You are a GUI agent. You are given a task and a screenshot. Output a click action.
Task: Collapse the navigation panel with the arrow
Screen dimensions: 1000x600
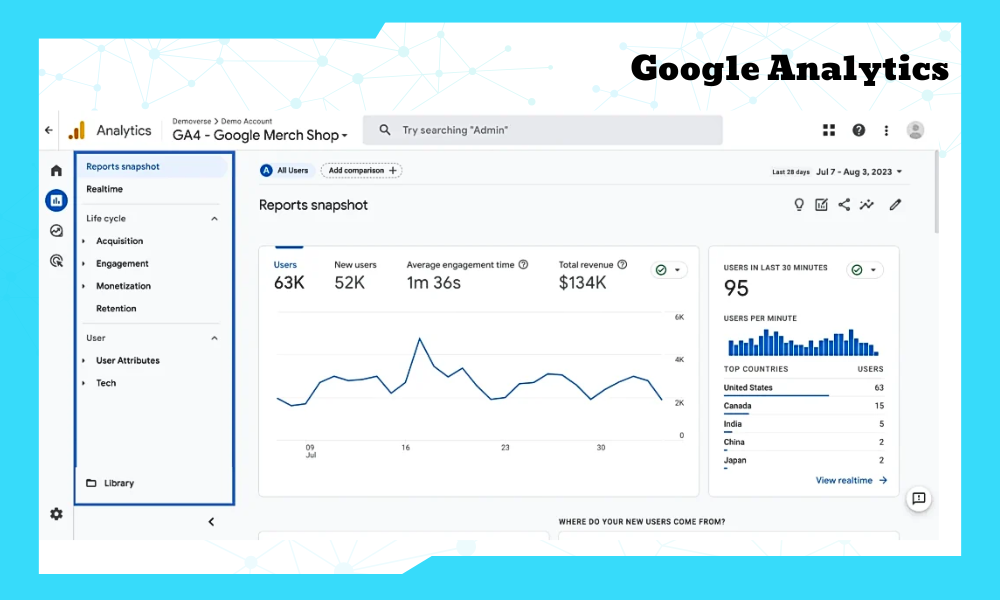(x=211, y=521)
